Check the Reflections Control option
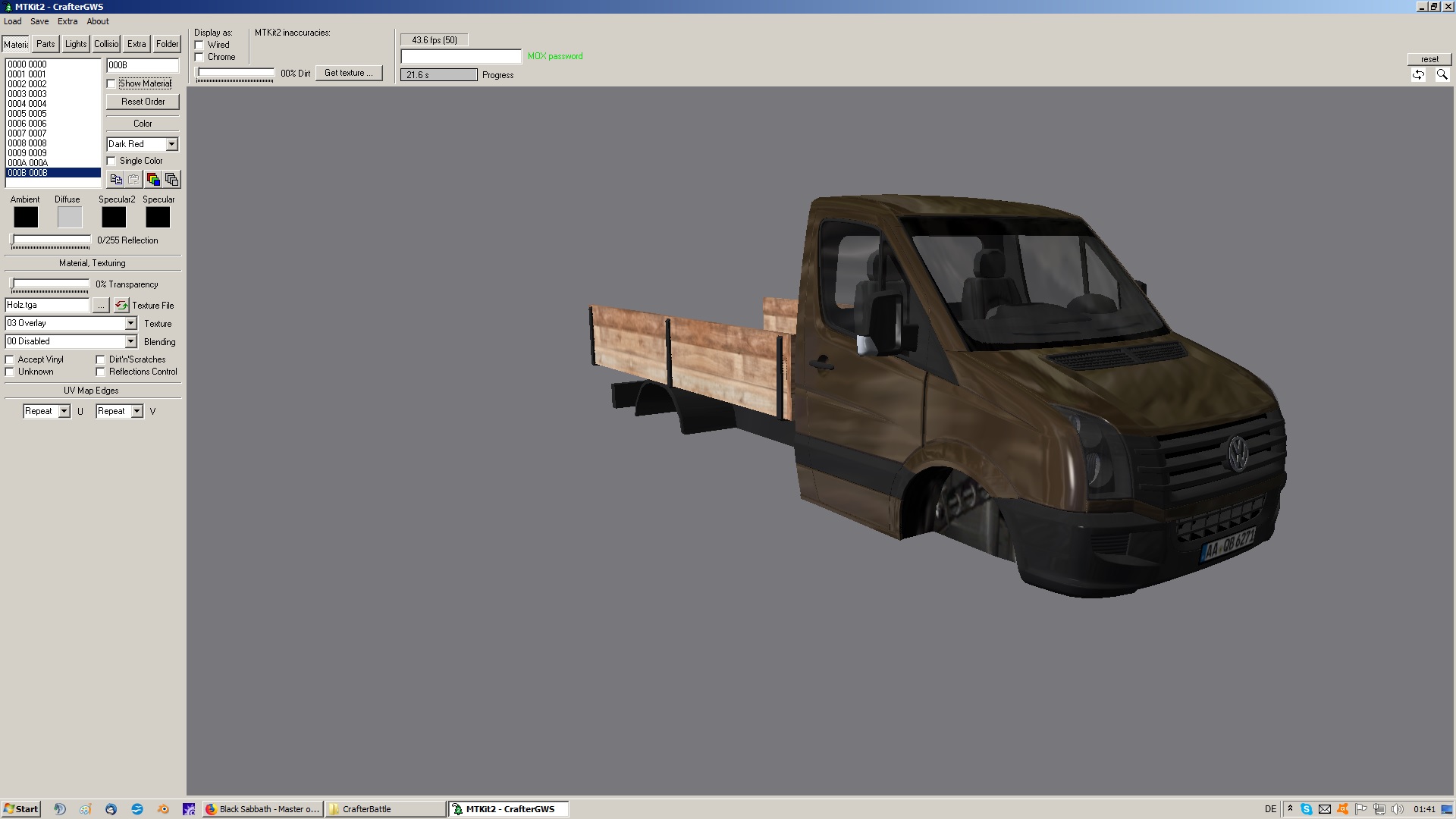 point(101,372)
